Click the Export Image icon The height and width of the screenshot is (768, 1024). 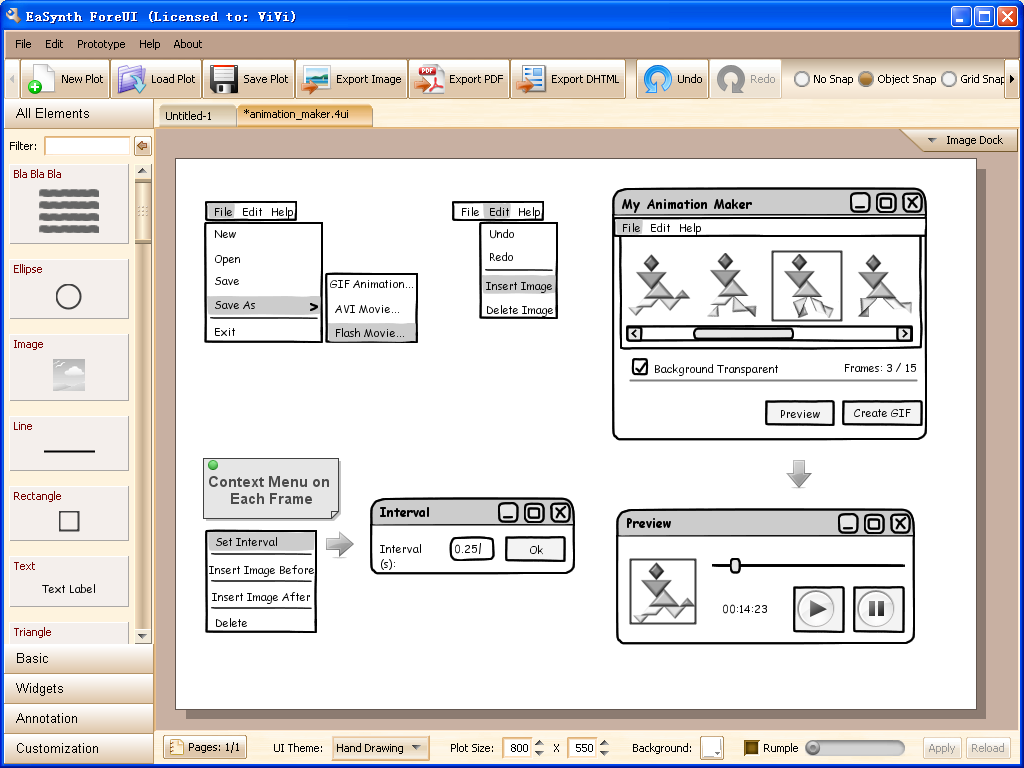(x=316, y=79)
